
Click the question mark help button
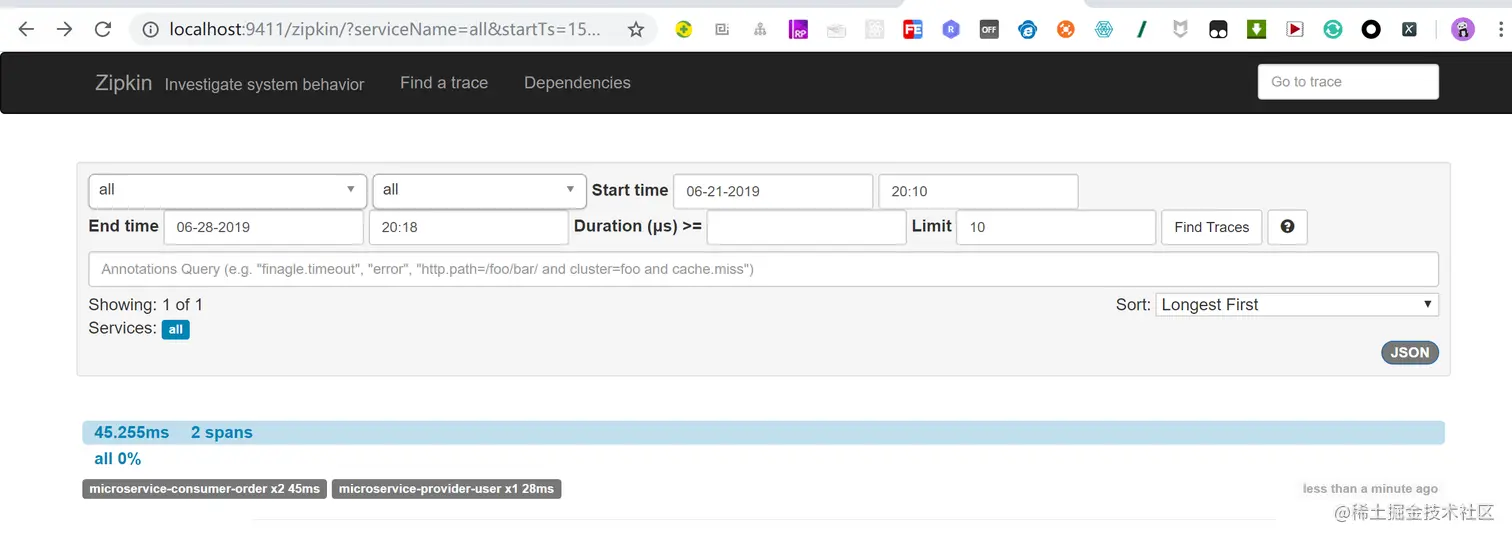coord(1287,227)
